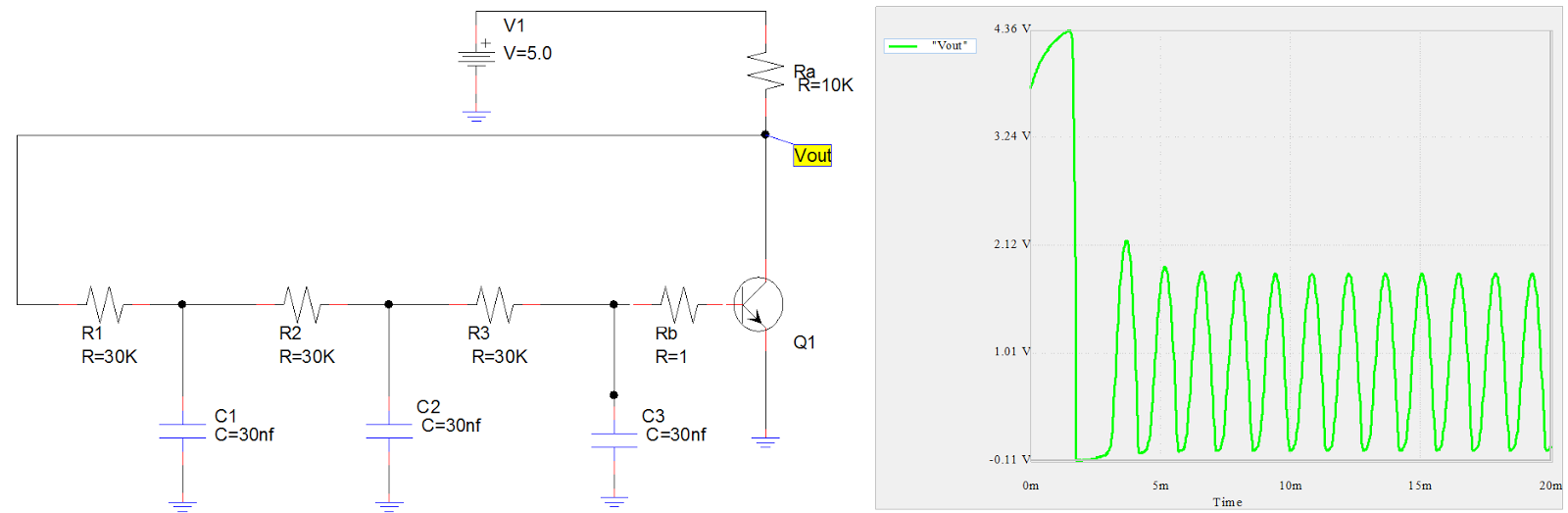Click the 2.12 V axis label
The width and height of the screenshot is (1568, 513).
pos(1011,244)
